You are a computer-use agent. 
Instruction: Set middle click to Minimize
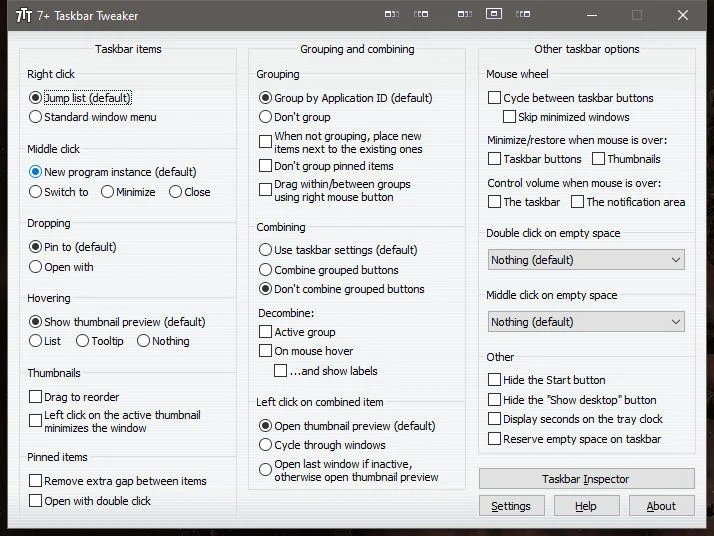coord(128,192)
